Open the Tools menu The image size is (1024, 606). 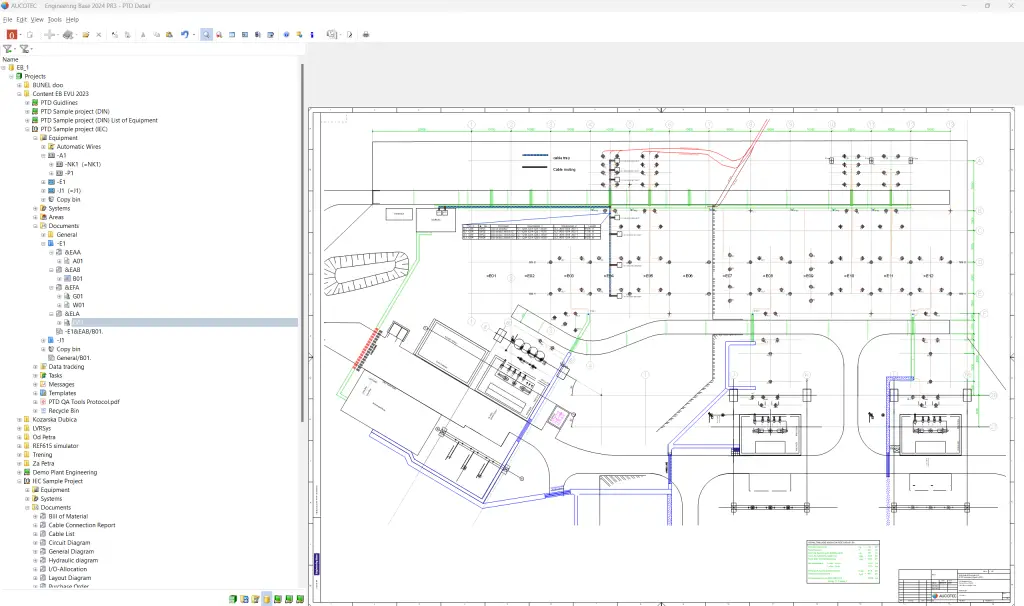click(x=54, y=19)
